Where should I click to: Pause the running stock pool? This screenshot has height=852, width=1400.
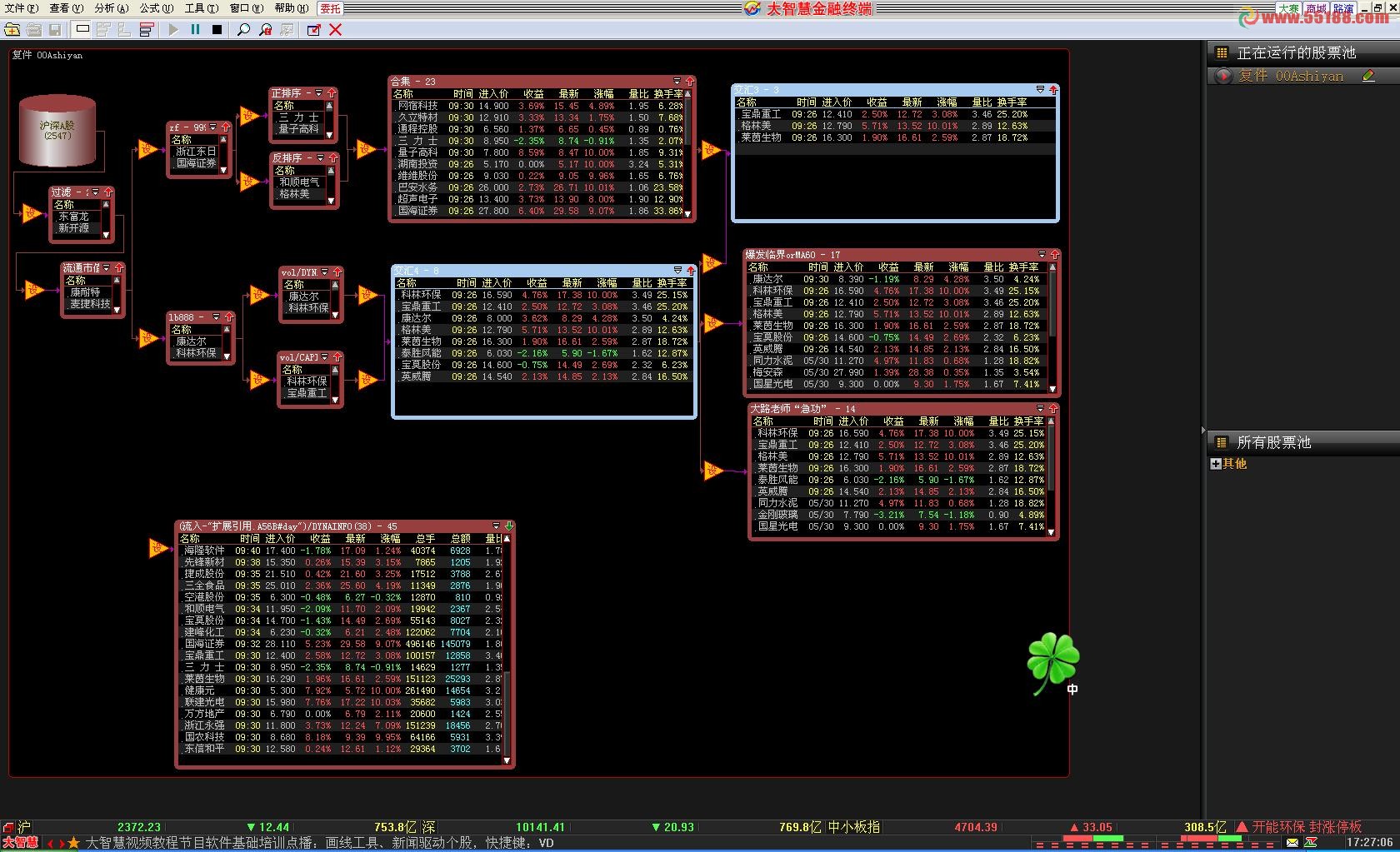pos(195,30)
